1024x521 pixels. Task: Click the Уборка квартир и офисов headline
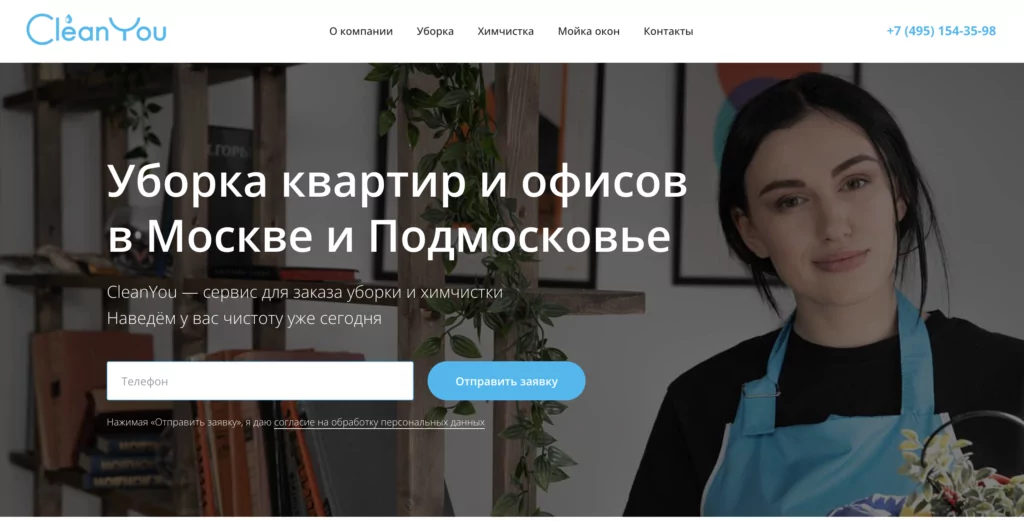[396, 182]
